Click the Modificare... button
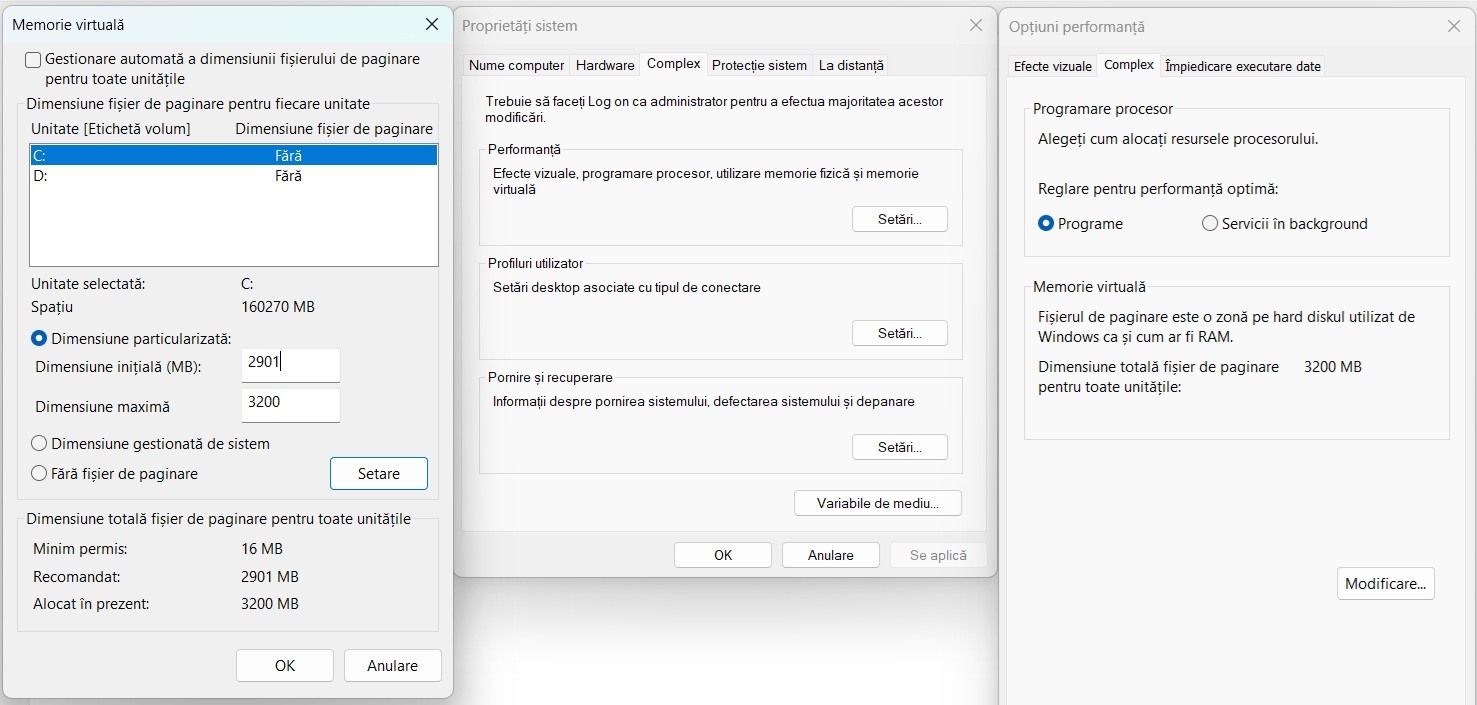Screen dimensions: 1477x705 [1386, 584]
